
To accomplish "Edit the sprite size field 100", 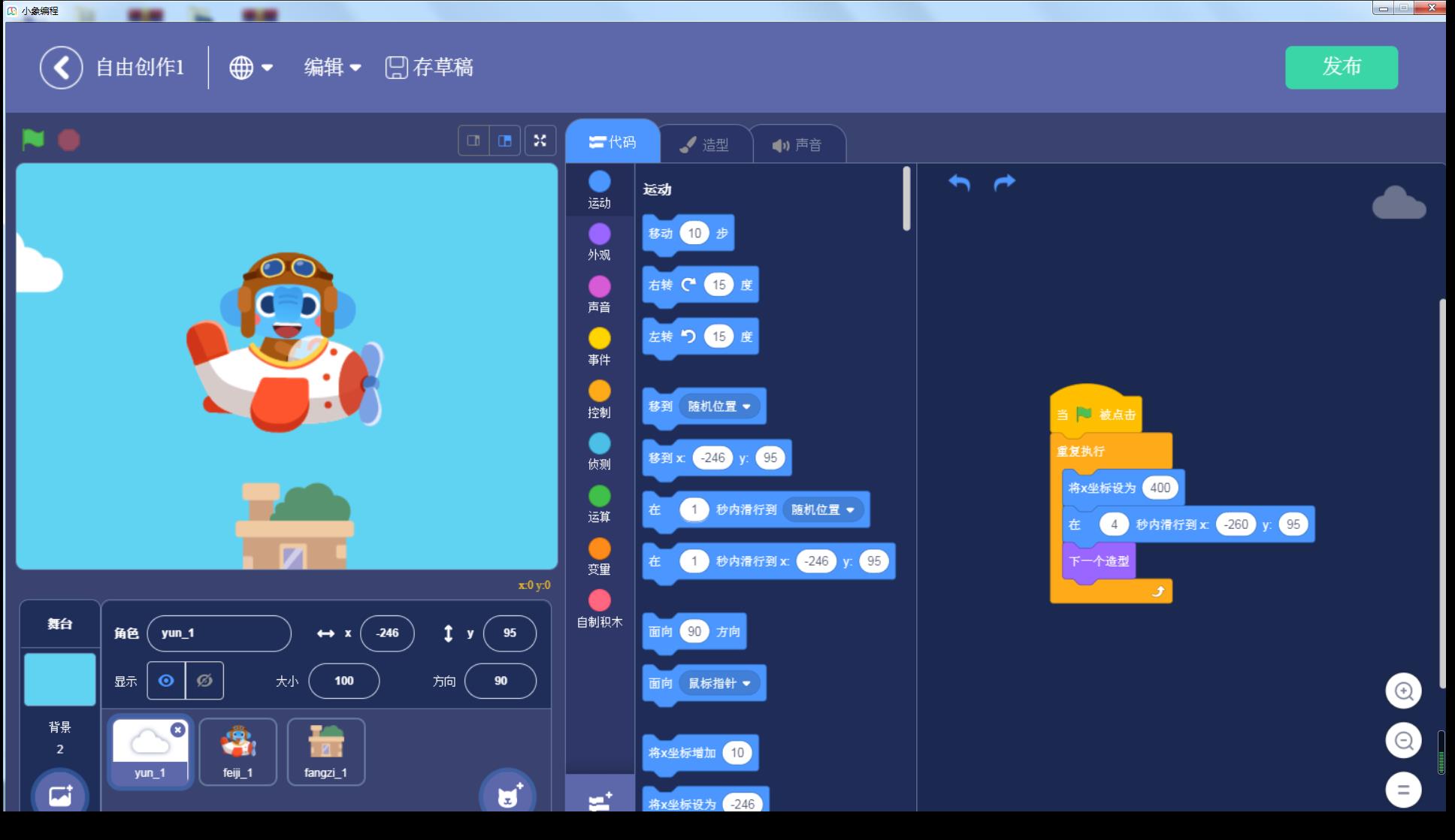I will tap(344, 681).
